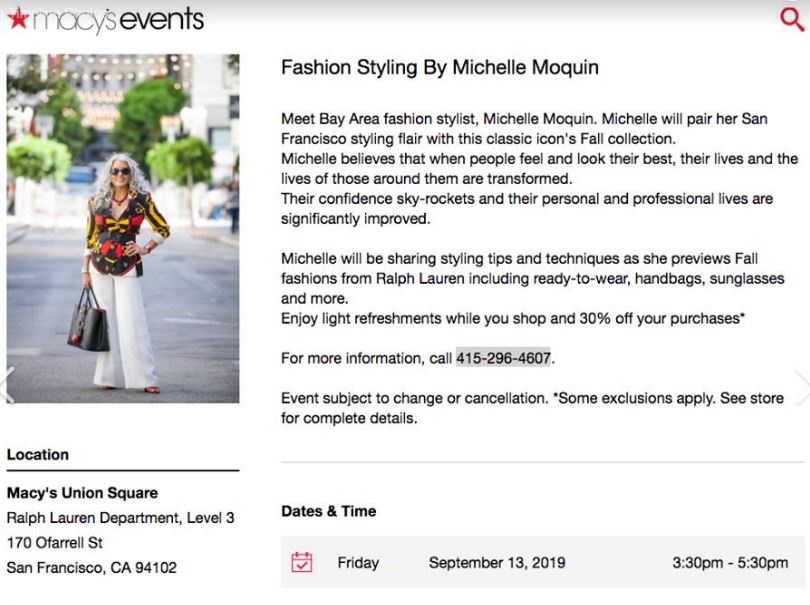Click the San Francisco, CA 94102 line

92,568
